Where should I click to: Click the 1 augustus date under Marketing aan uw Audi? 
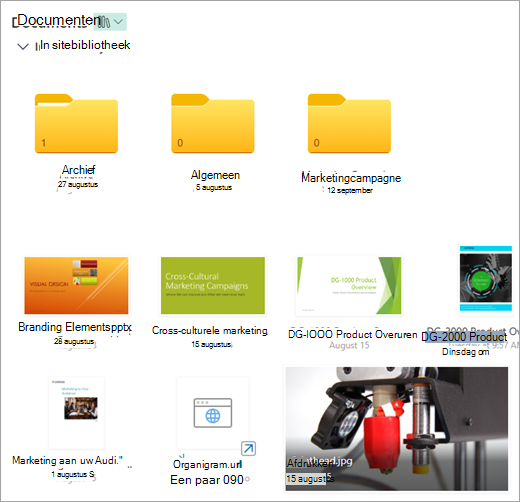73,474
